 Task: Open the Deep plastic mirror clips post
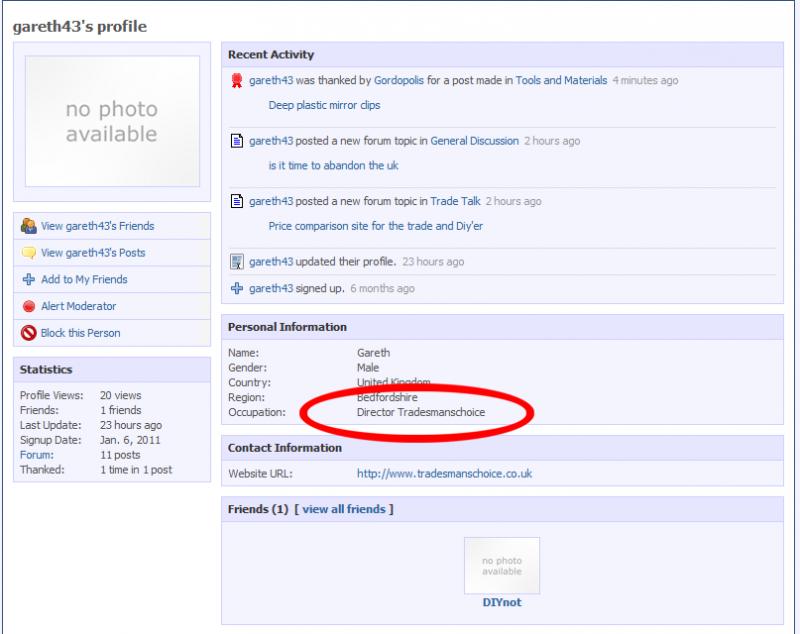click(x=324, y=105)
